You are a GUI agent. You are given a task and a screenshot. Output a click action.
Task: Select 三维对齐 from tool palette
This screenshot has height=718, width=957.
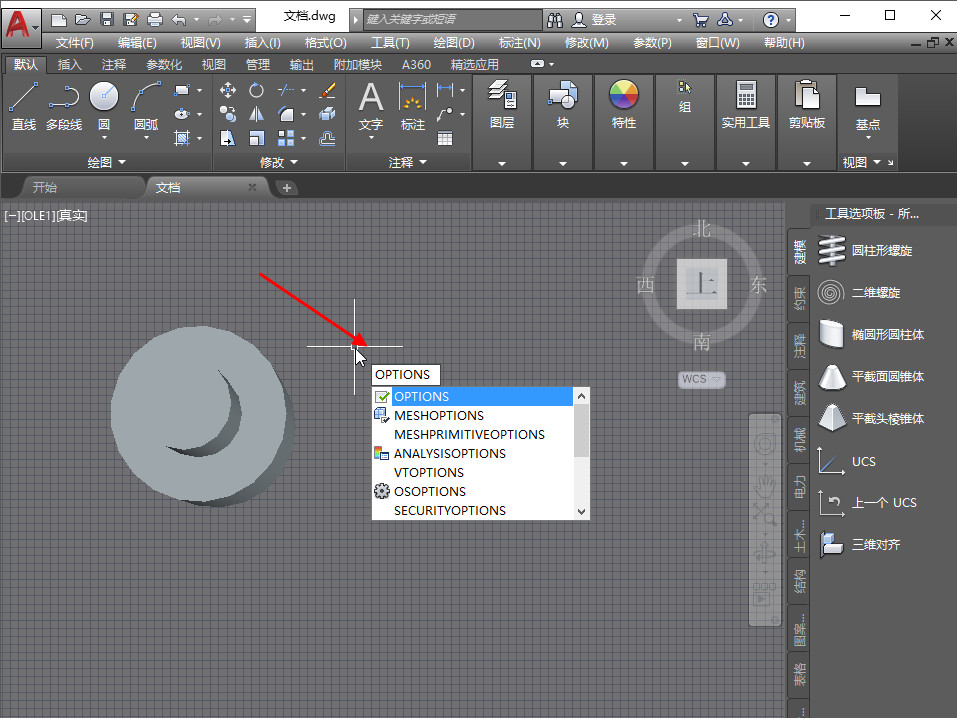click(859, 545)
